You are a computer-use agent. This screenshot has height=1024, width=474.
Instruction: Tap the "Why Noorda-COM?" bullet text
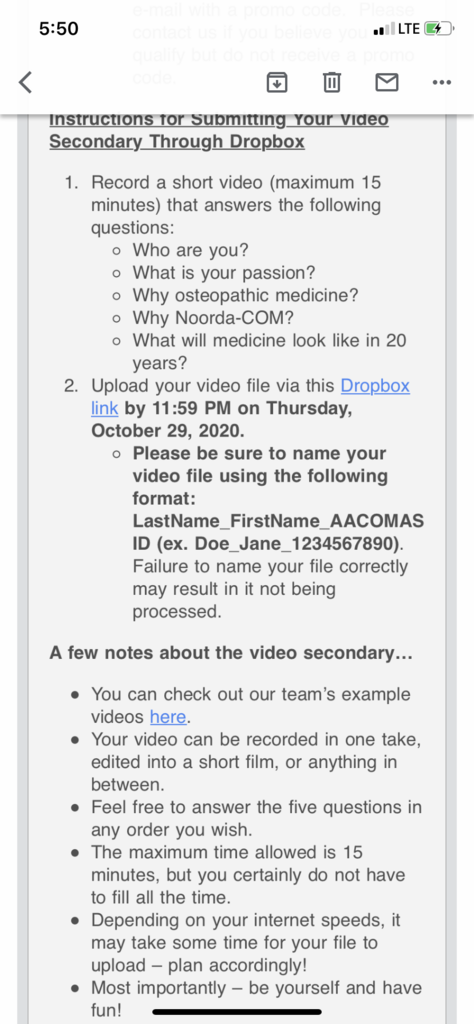(x=213, y=318)
